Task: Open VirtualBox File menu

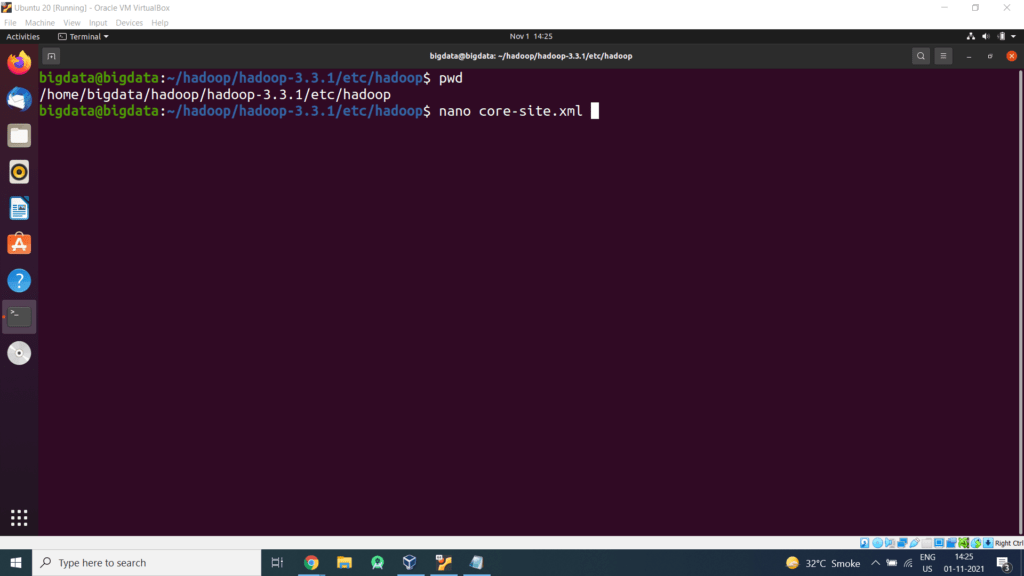Action: (x=10, y=23)
